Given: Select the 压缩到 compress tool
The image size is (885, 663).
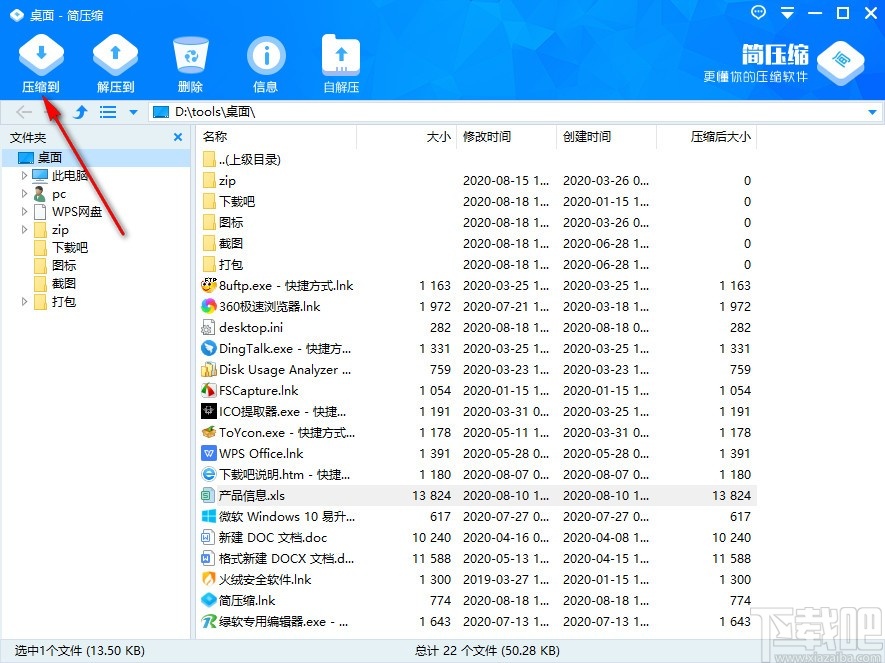Looking at the screenshot, I should click(x=40, y=62).
